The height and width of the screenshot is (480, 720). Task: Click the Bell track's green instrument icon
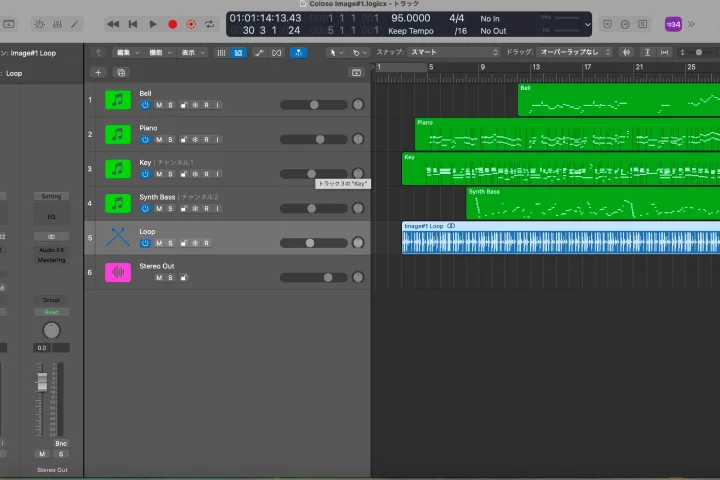click(x=118, y=100)
